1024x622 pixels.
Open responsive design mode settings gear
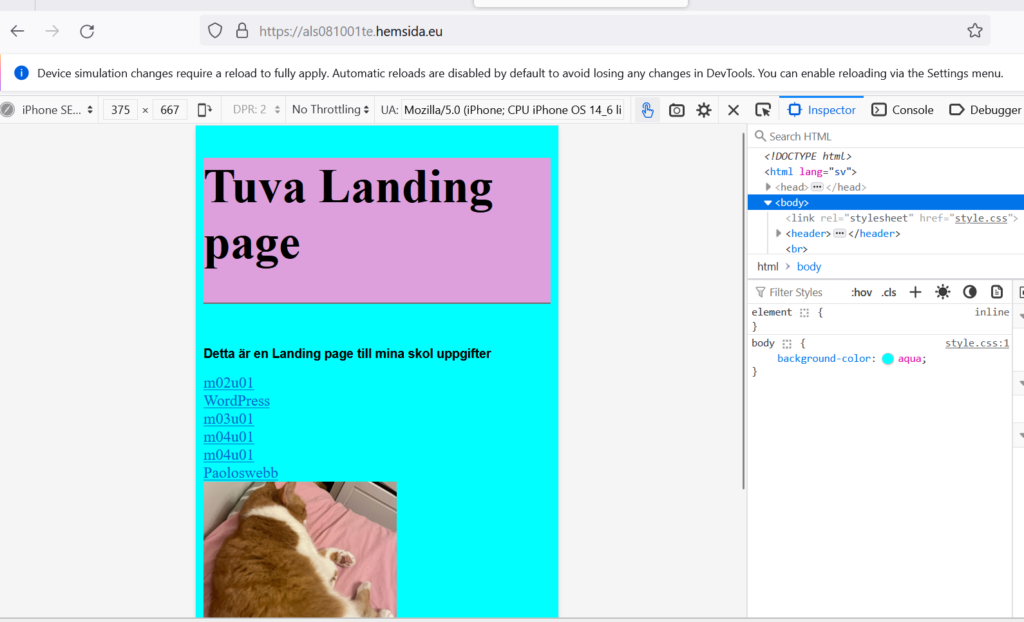click(704, 110)
